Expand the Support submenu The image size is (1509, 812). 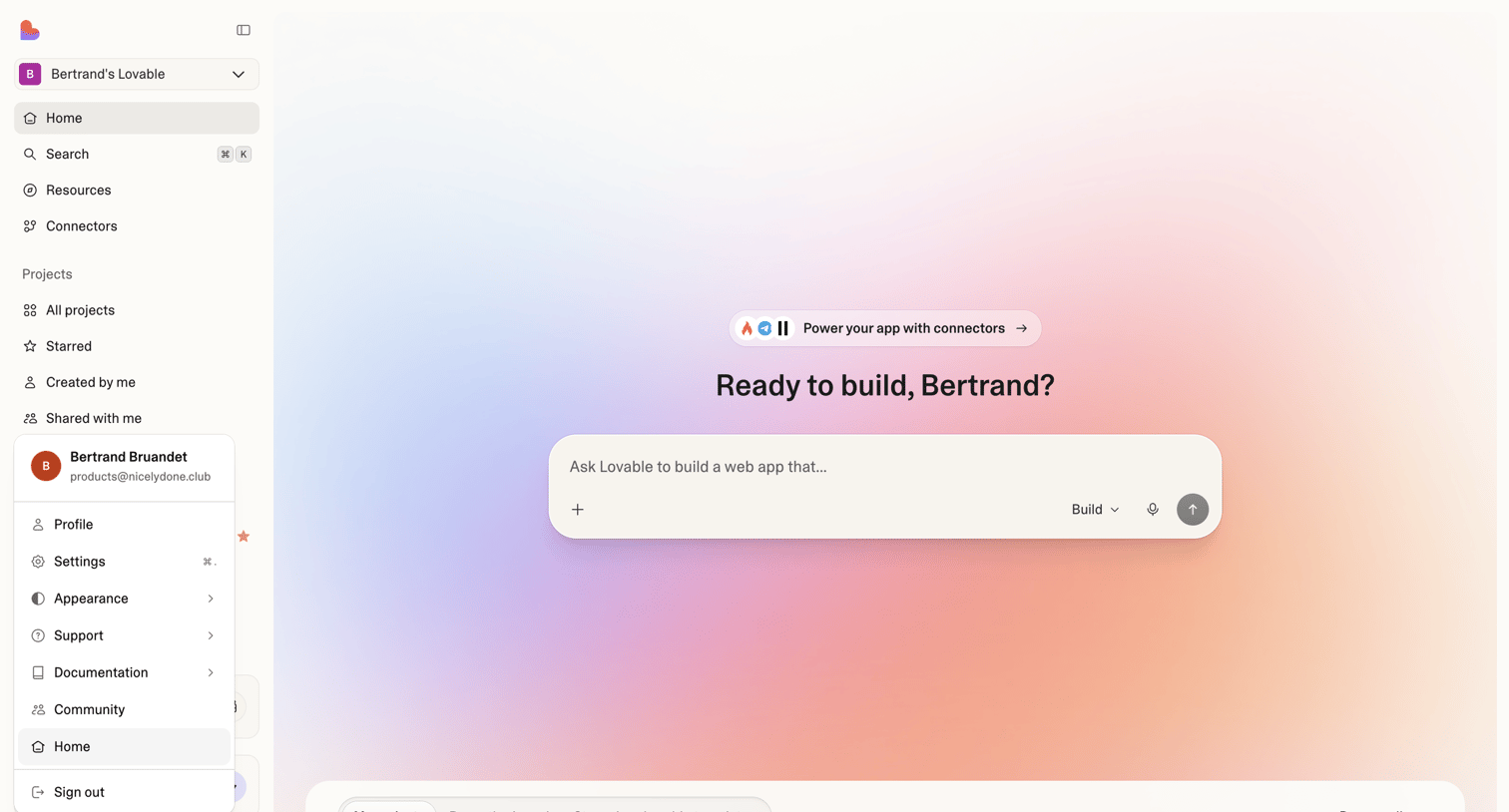tap(124, 635)
